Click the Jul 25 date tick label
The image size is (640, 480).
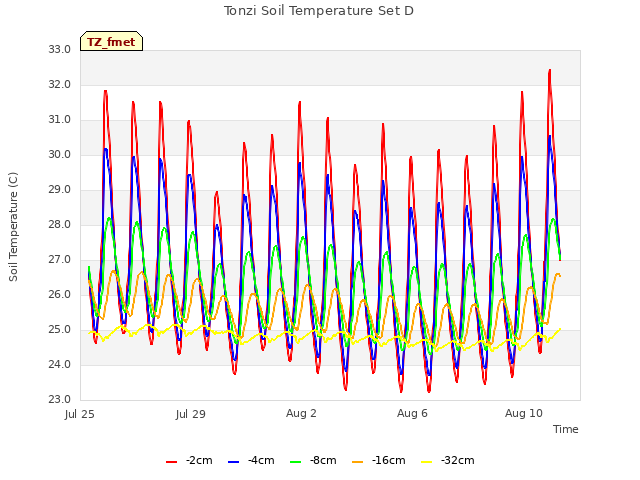pos(80,414)
